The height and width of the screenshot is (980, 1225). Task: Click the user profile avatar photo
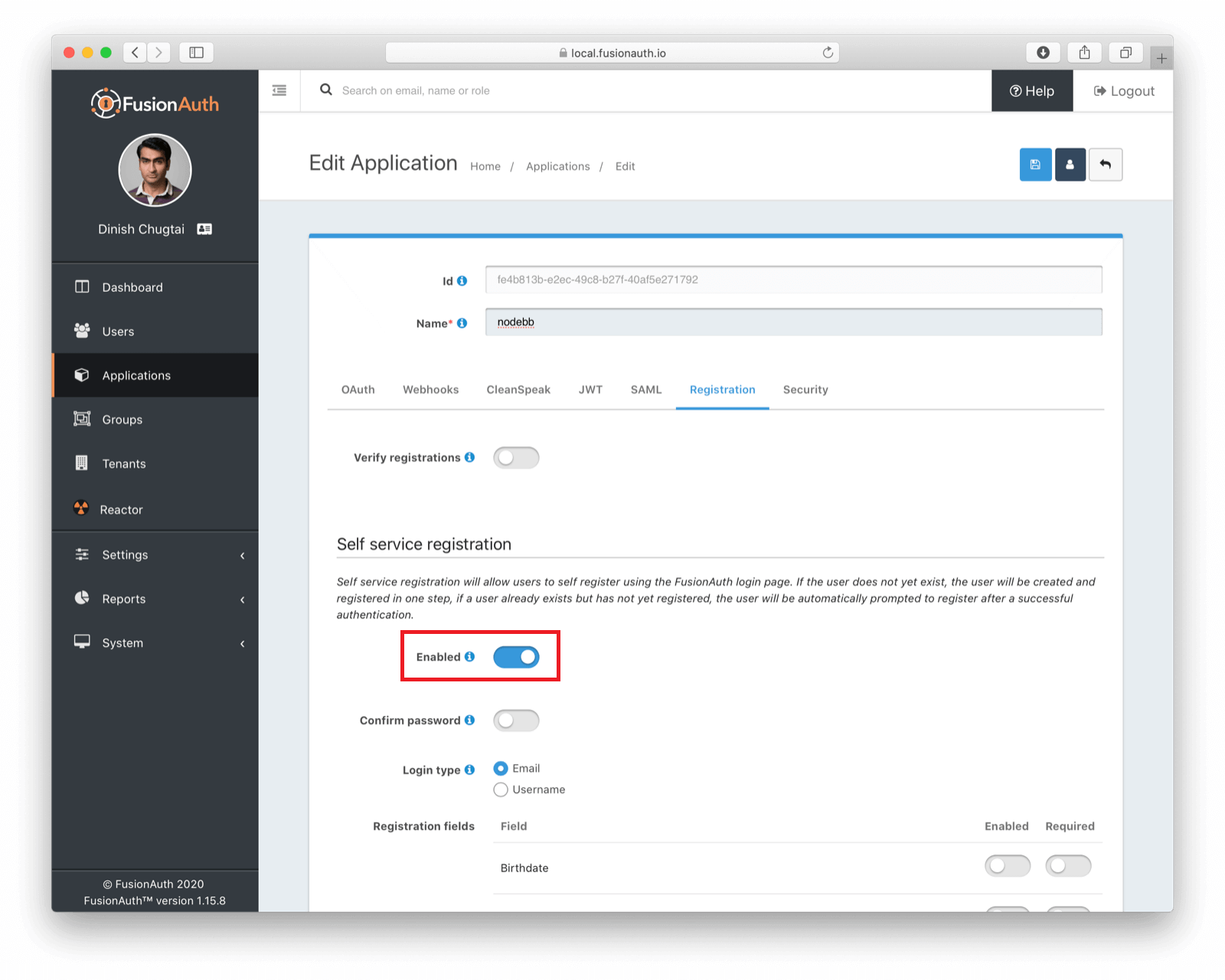pyautogui.click(x=155, y=170)
